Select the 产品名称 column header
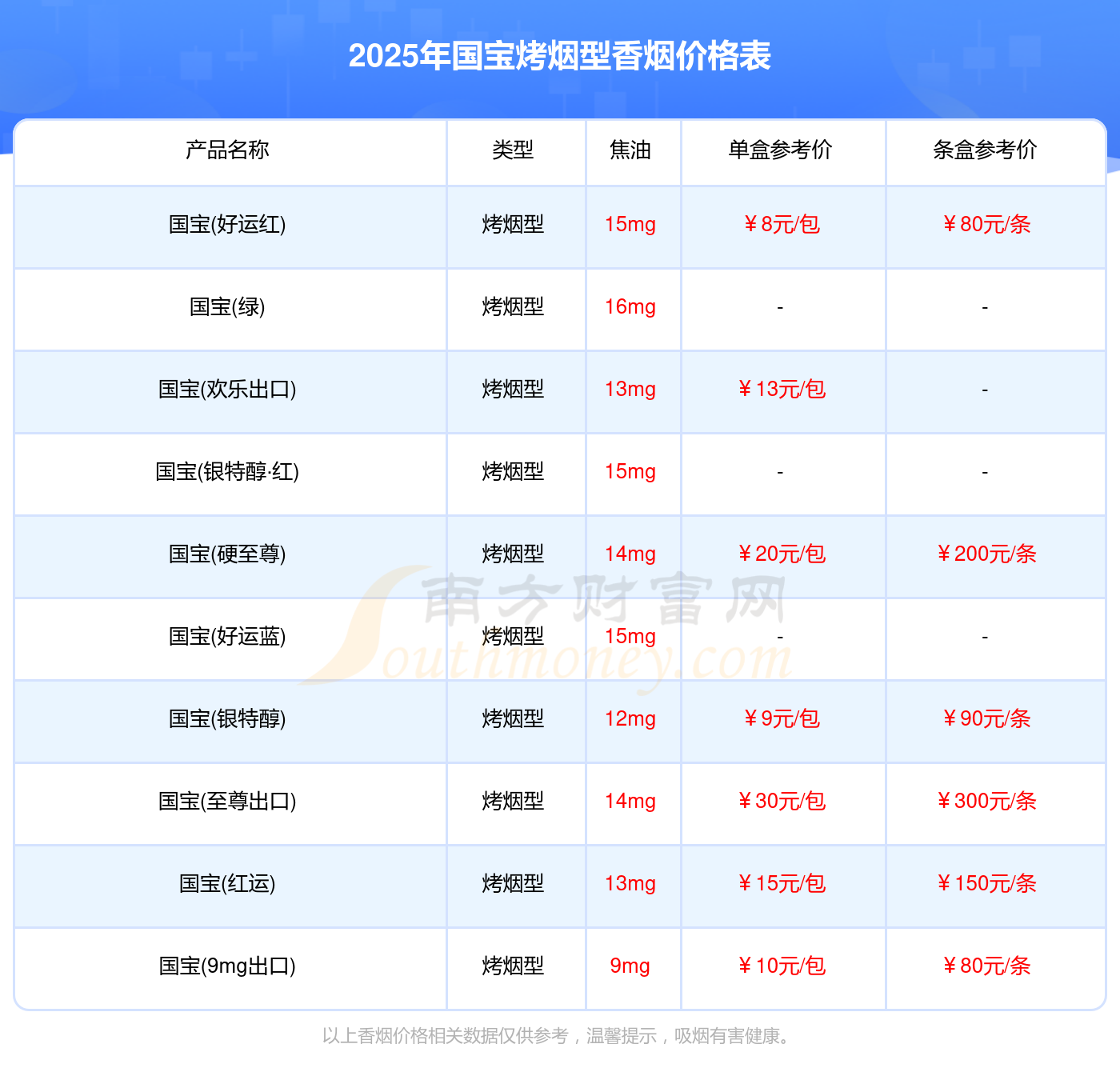 tap(227, 150)
